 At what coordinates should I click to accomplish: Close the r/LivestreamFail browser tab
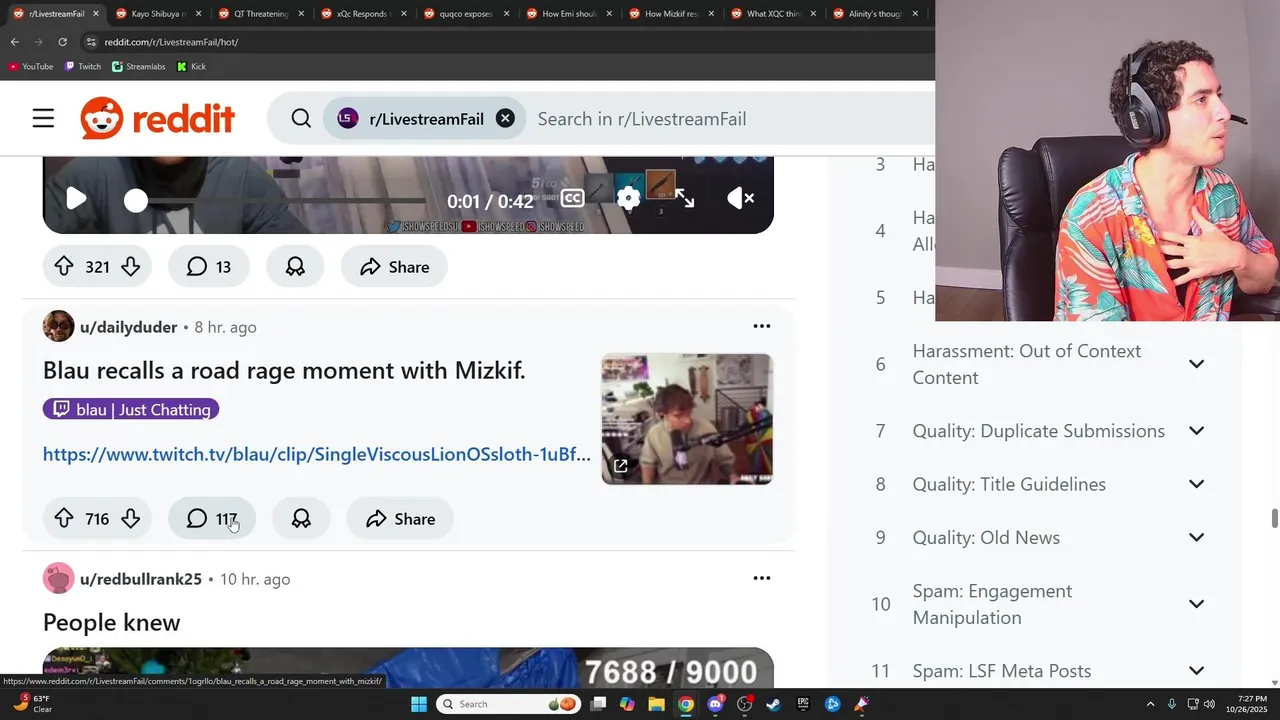[x=96, y=14]
